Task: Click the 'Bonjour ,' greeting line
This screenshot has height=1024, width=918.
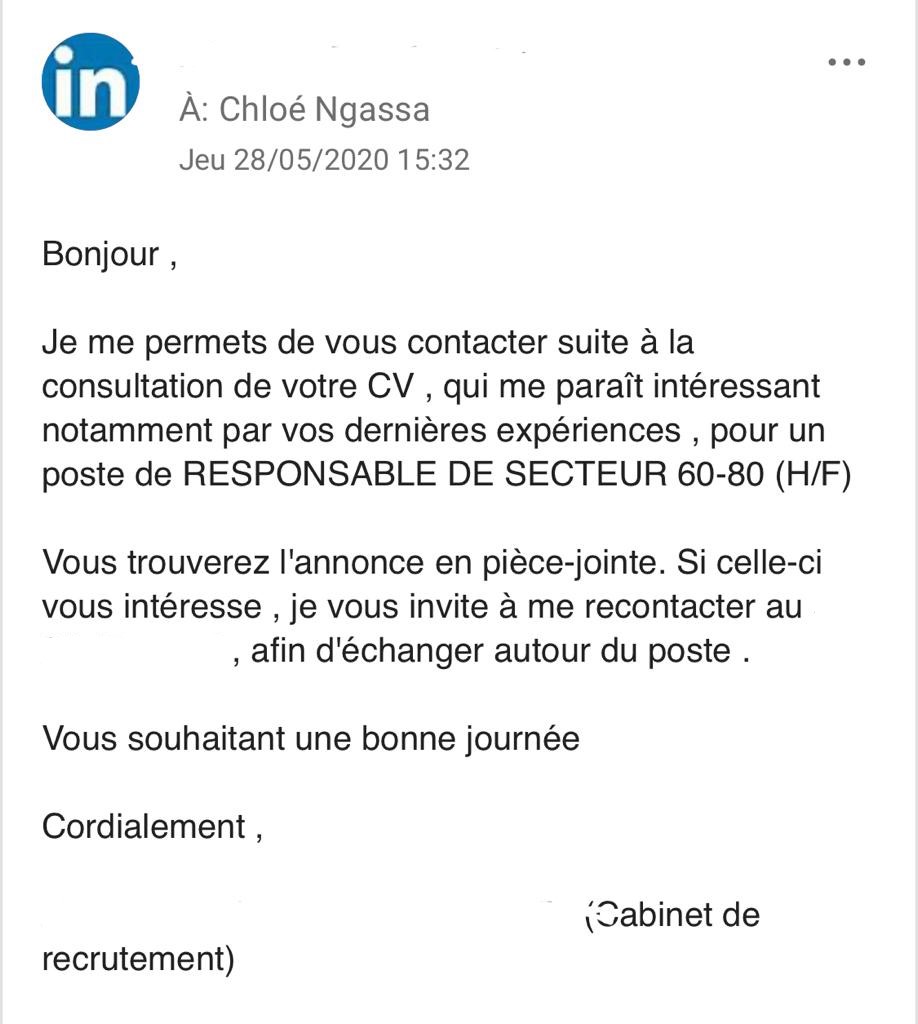Action: pos(110,254)
